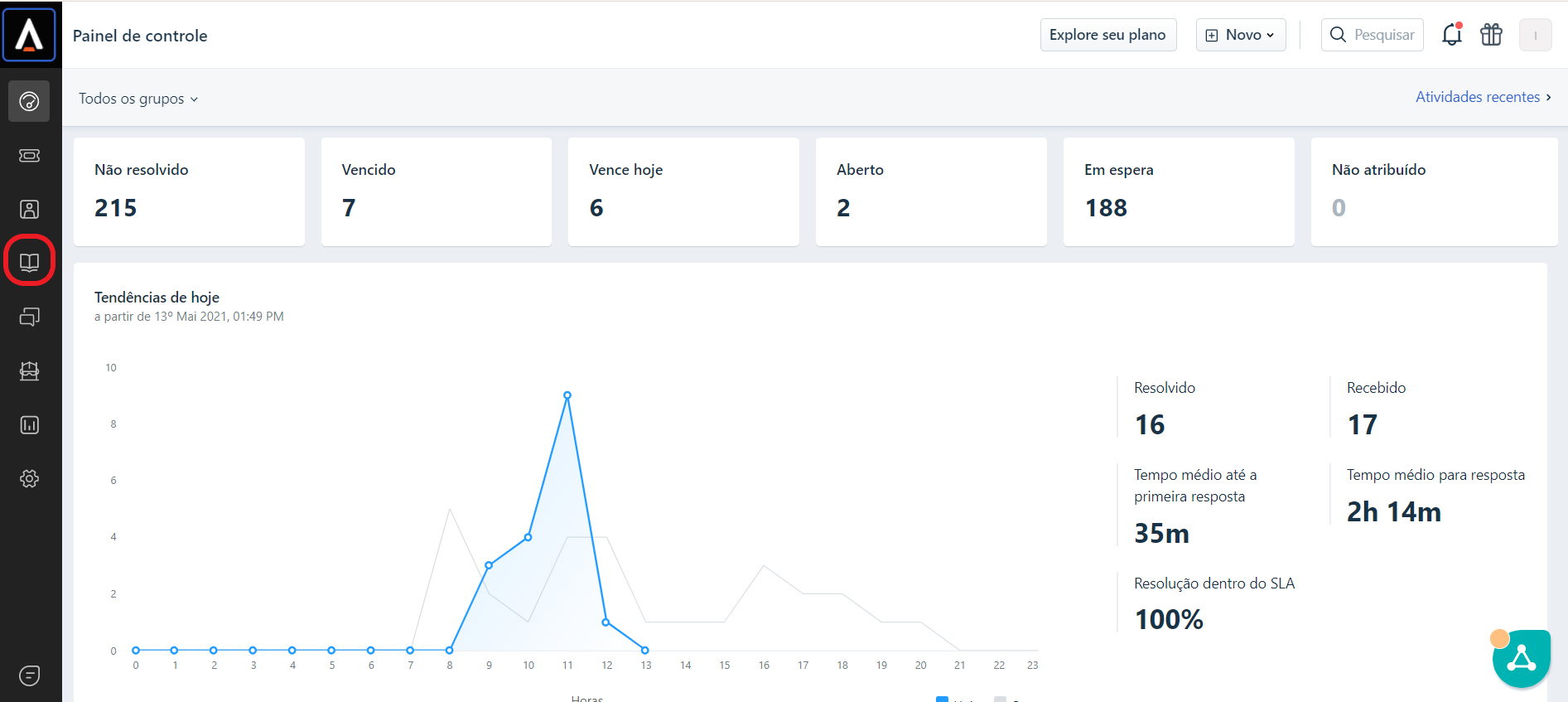The height and width of the screenshot is (702, 1568).
Task: Open the Admin settings gear icon
Action: tap(29, 479)
